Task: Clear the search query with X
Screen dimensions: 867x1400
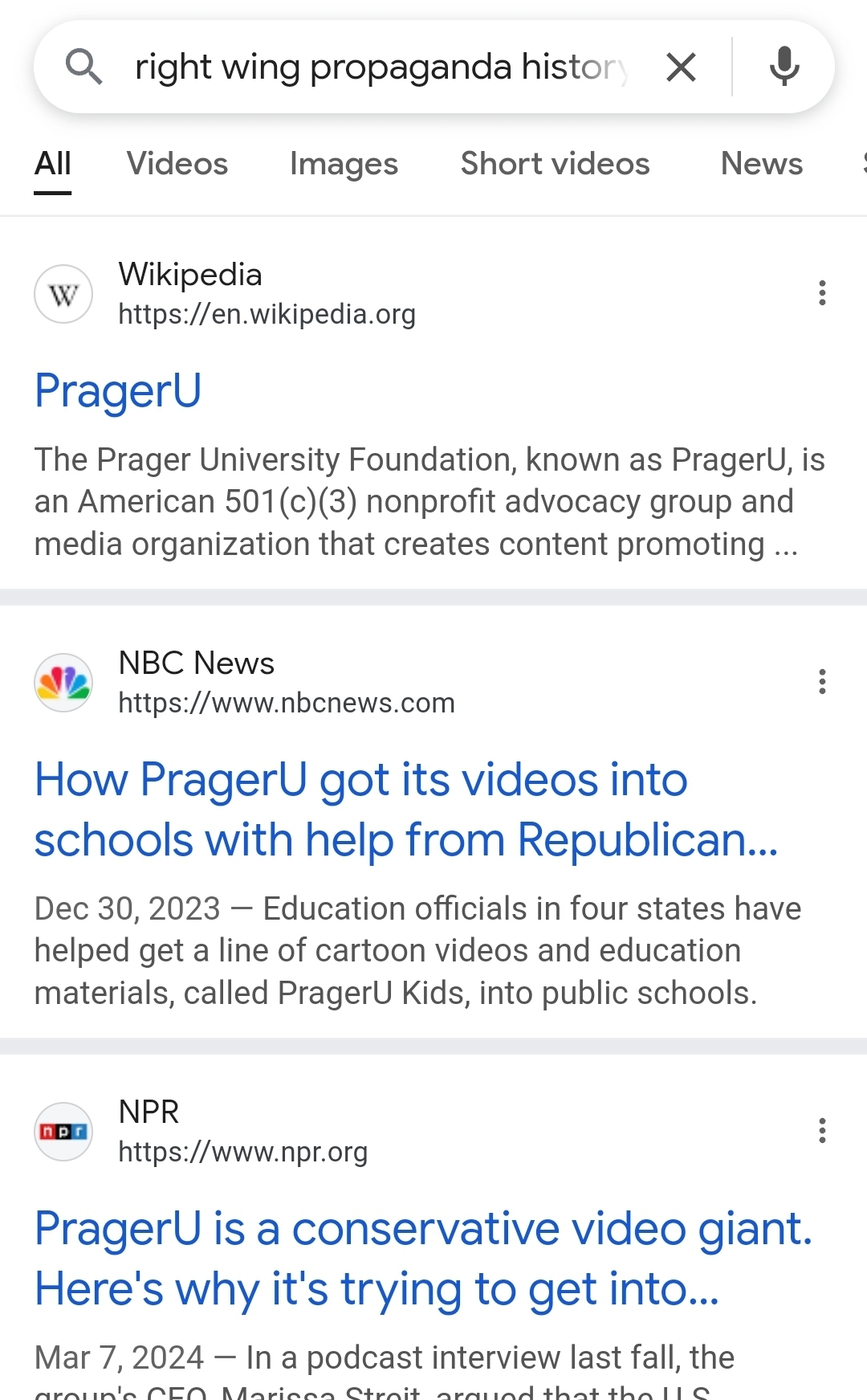Action: coord(681,67)
